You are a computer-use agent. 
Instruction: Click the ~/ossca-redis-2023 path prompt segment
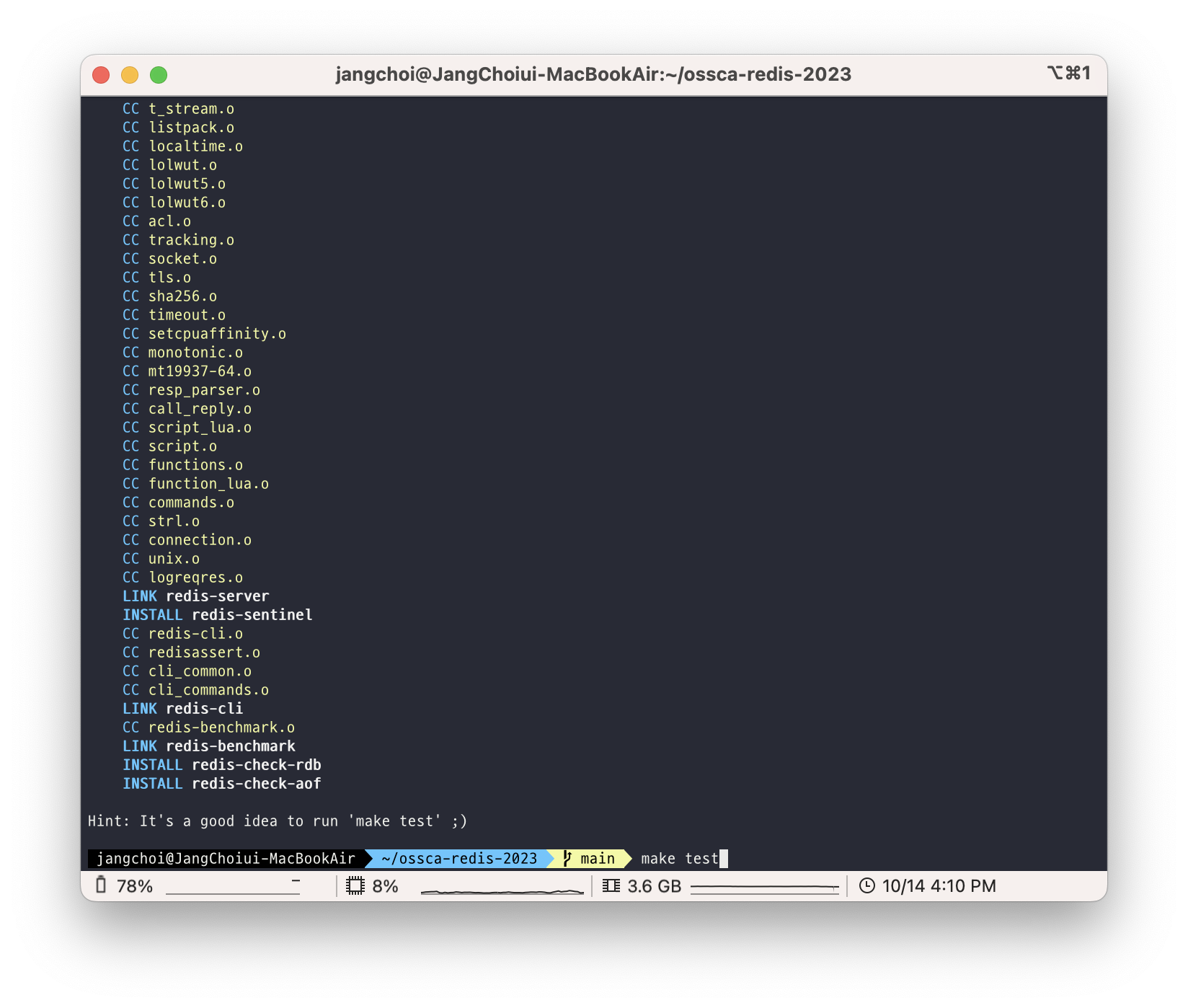click(x=459, y=858)
